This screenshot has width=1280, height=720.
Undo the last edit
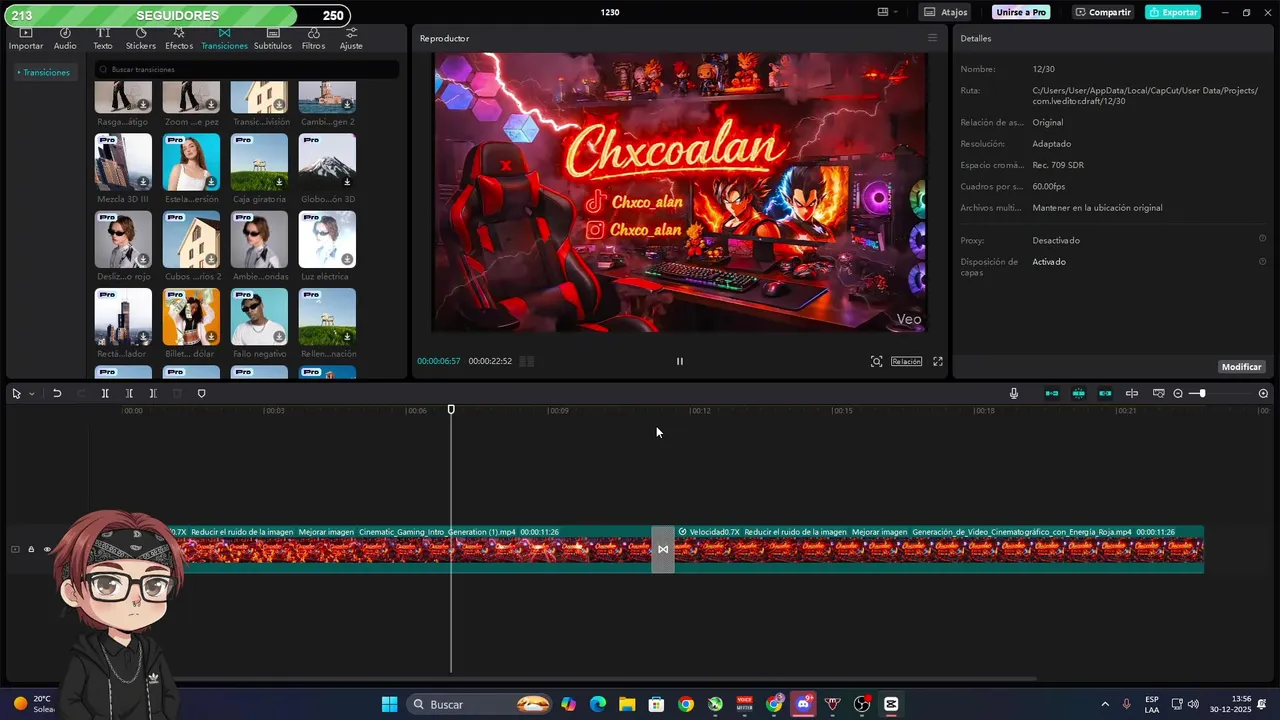(x=57, y=393)
